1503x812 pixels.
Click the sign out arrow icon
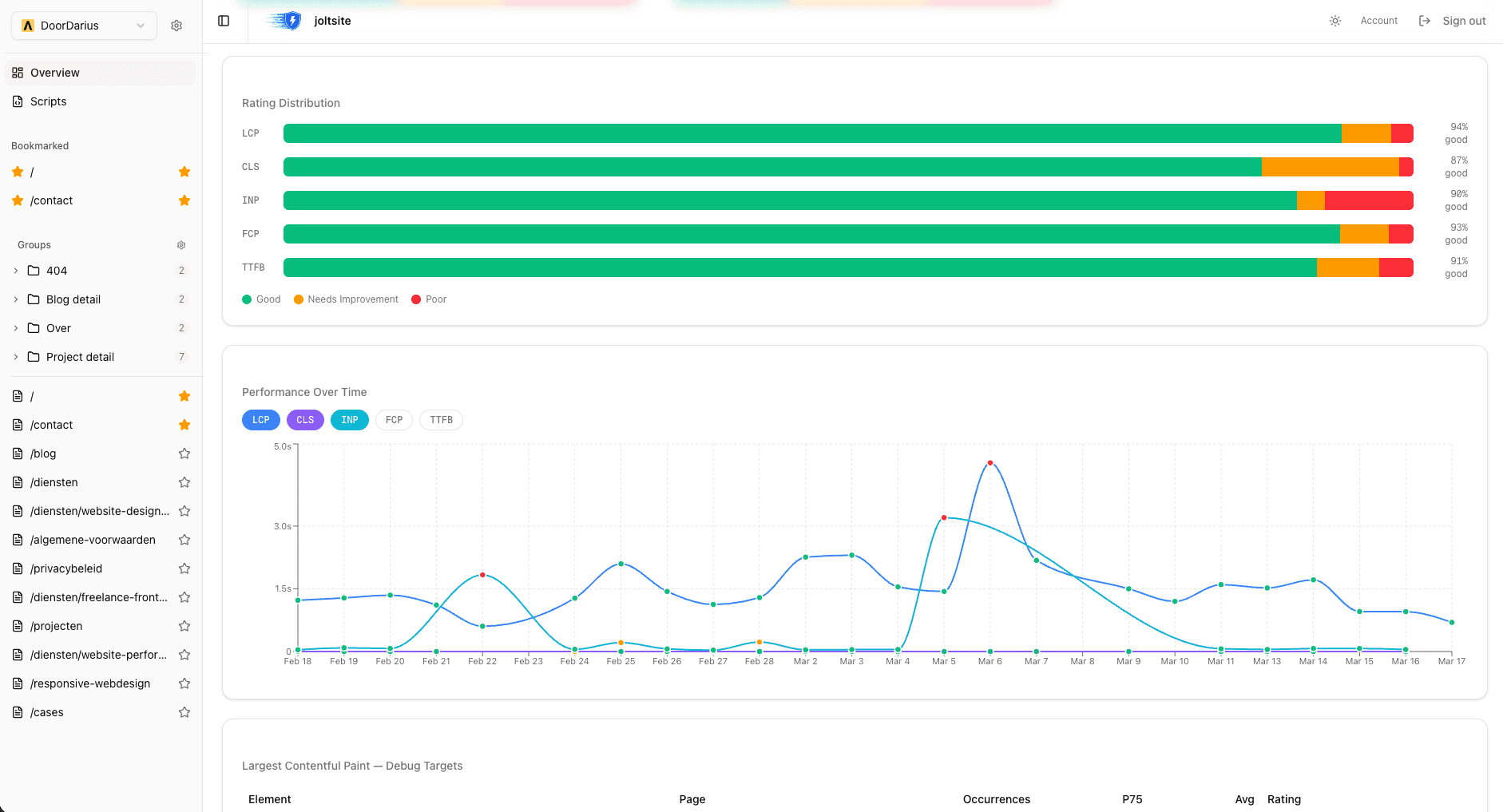pyautogui.click(x=1425, y=20)
